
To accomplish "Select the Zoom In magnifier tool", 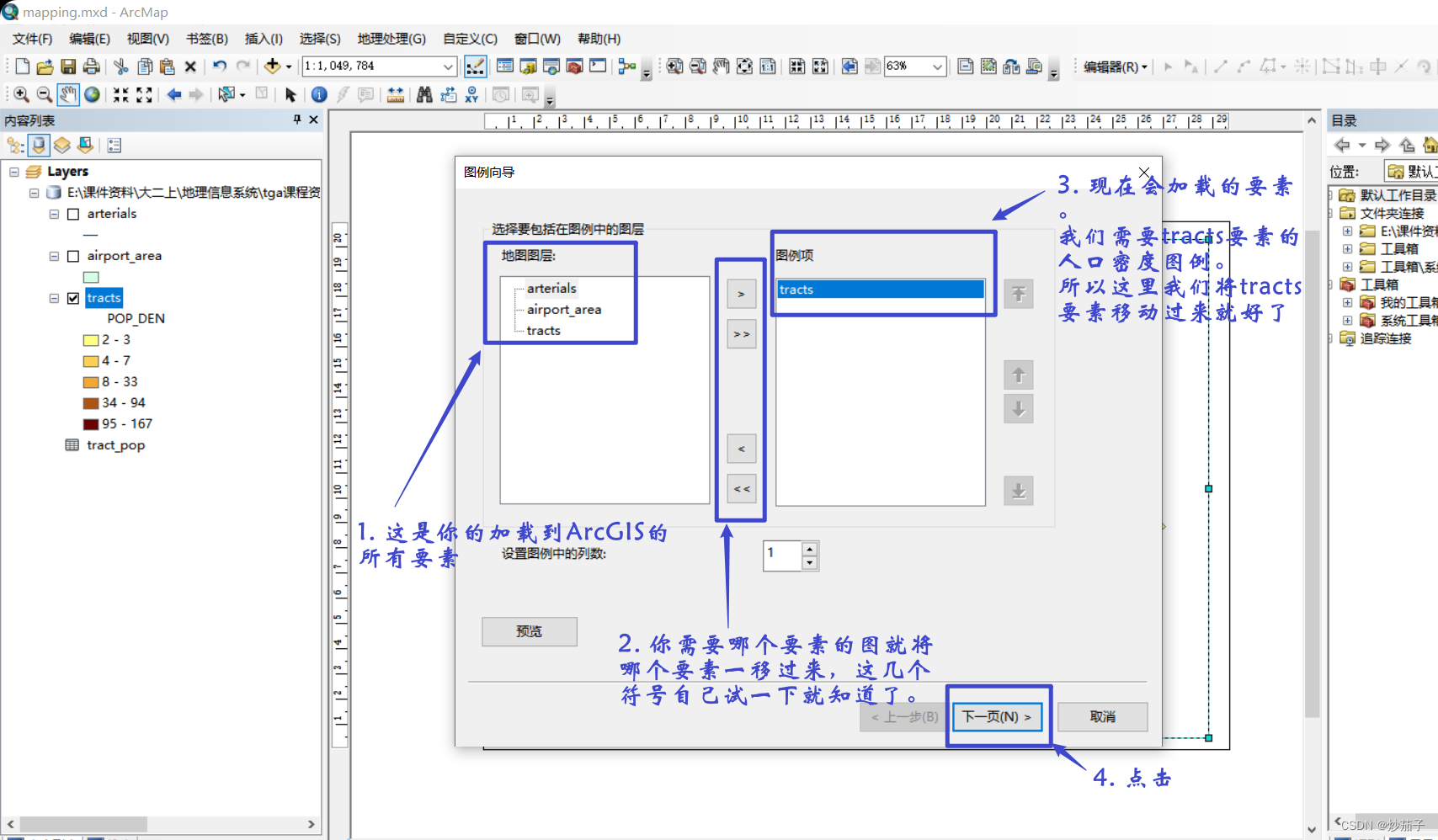I will [x=21, y=95].
